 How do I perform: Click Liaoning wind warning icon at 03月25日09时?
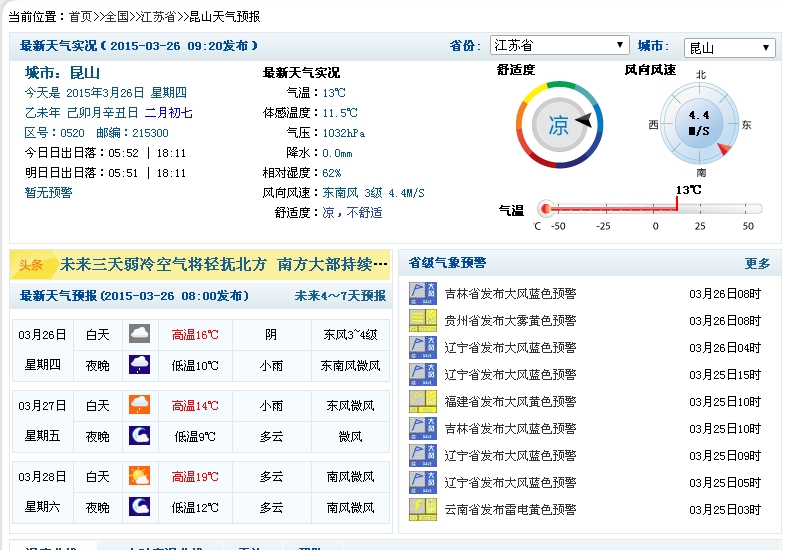(x=423, y=455)
